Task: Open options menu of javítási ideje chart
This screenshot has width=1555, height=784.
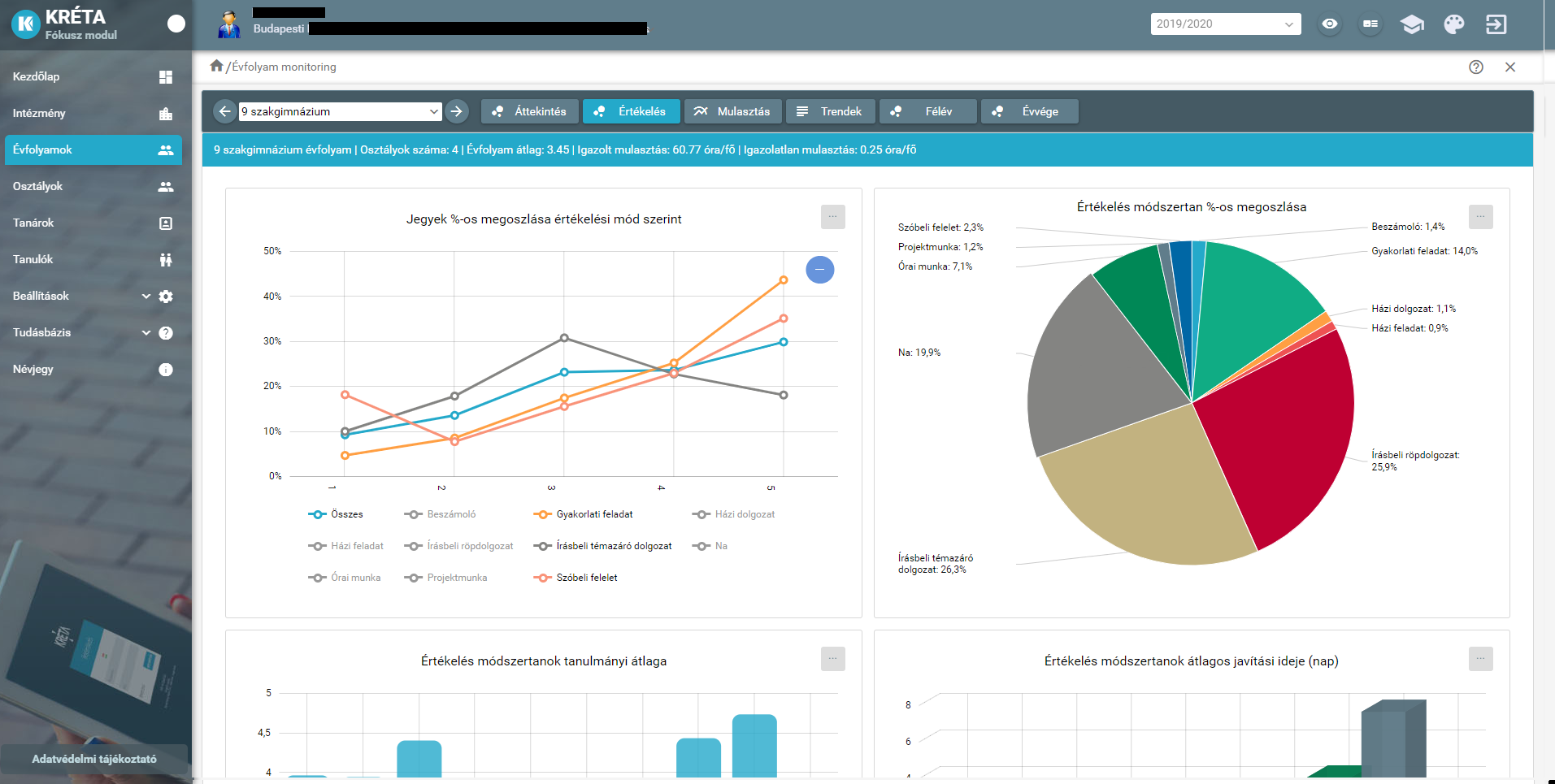Action: (x=1480, y=659)
